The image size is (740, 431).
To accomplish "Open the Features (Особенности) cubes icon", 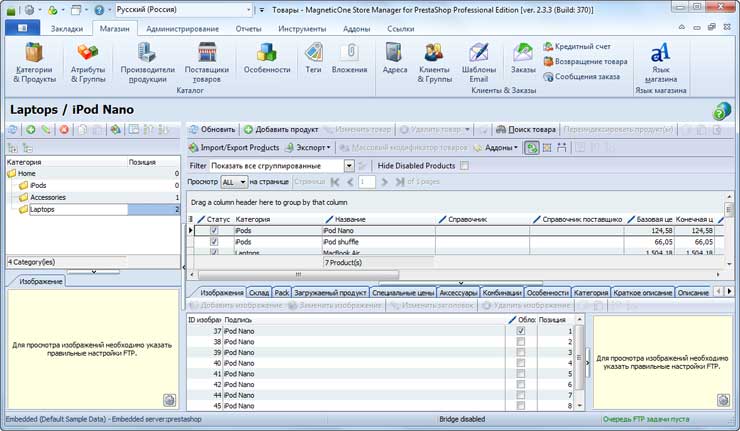I will pos(267,58).
